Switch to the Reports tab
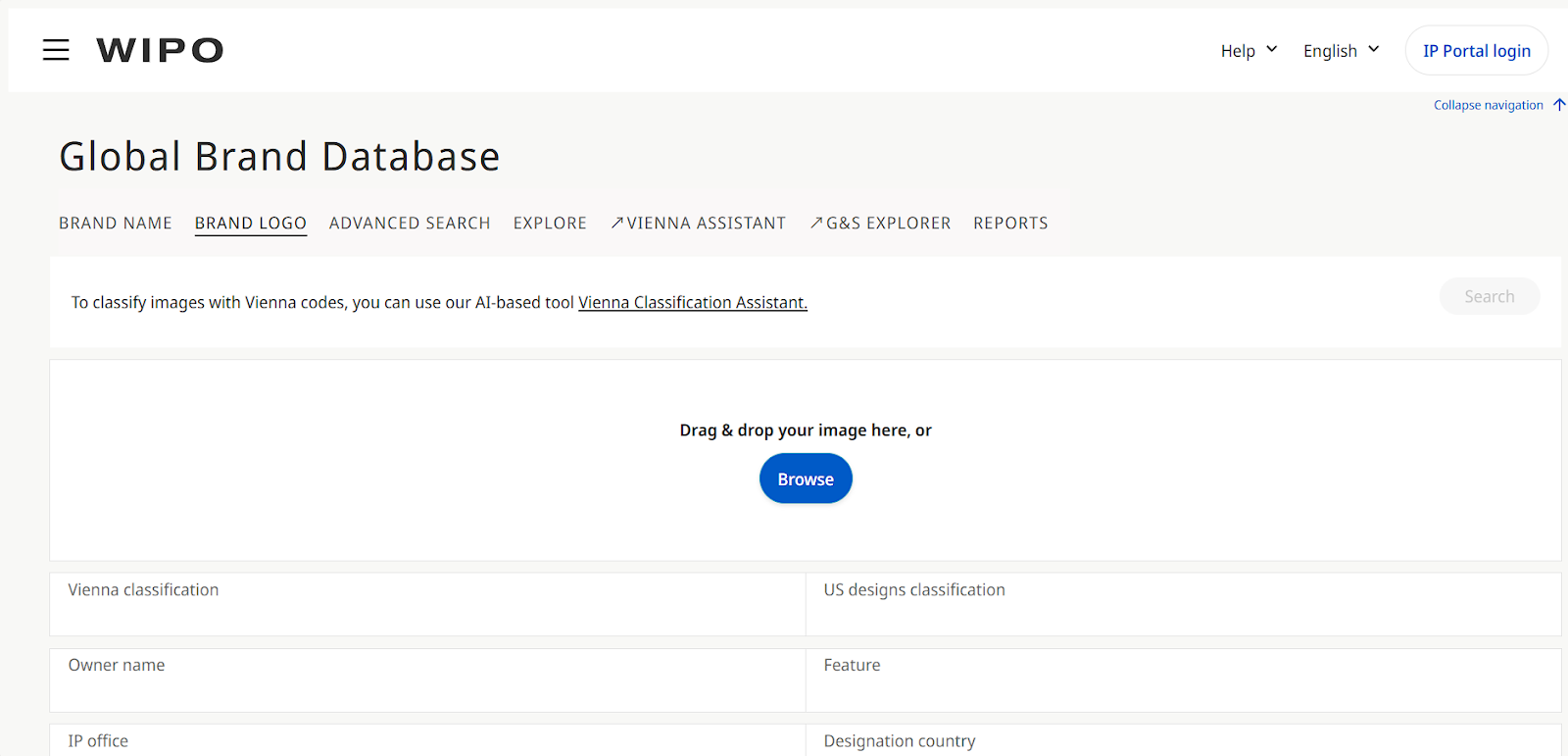The width and height of the screenshot is (1568, 756). point(1010,224)
